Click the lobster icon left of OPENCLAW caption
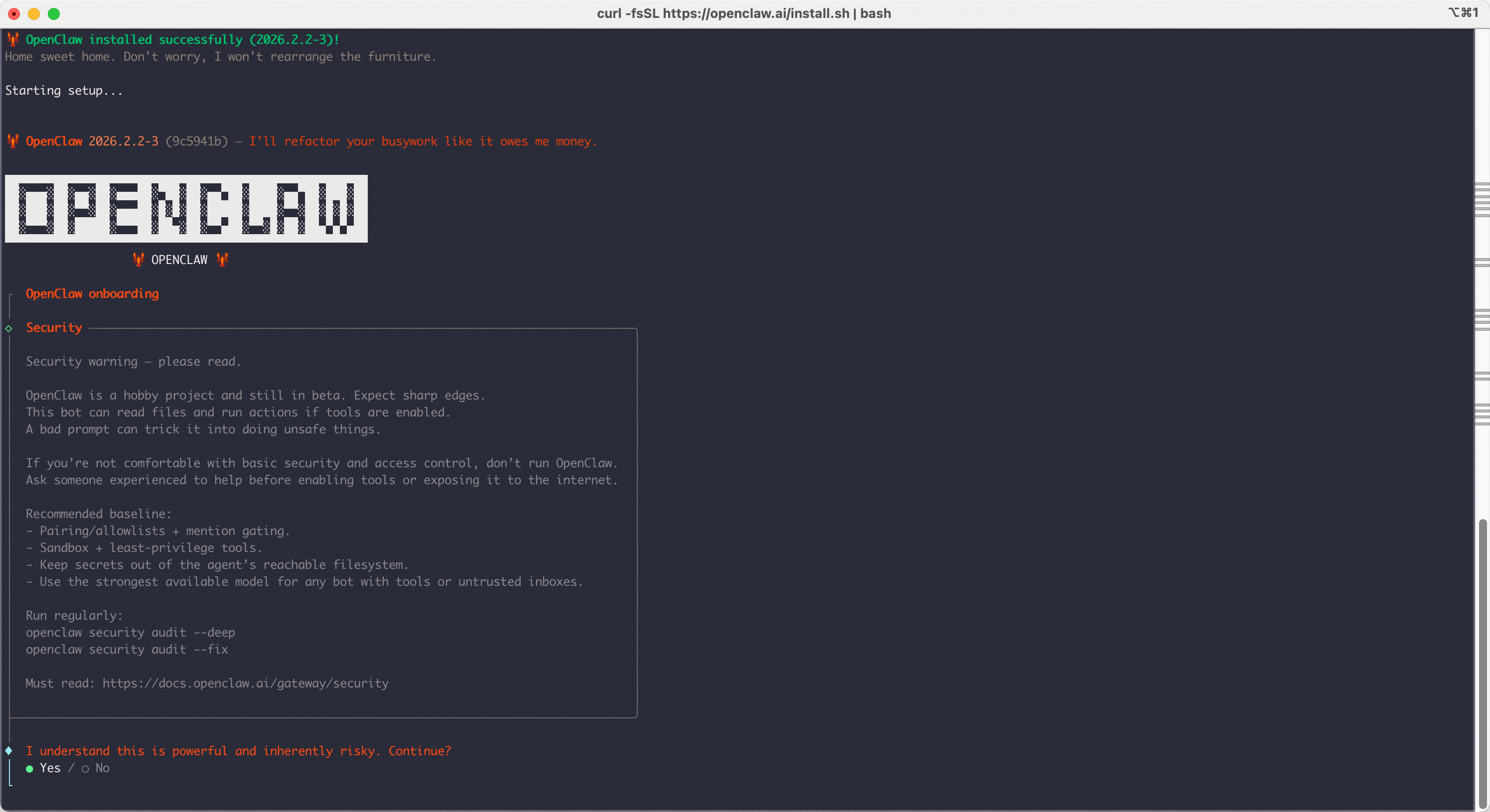Viewport: 1490px width, 812px height. pyautogui.click(x=138, y=260)
